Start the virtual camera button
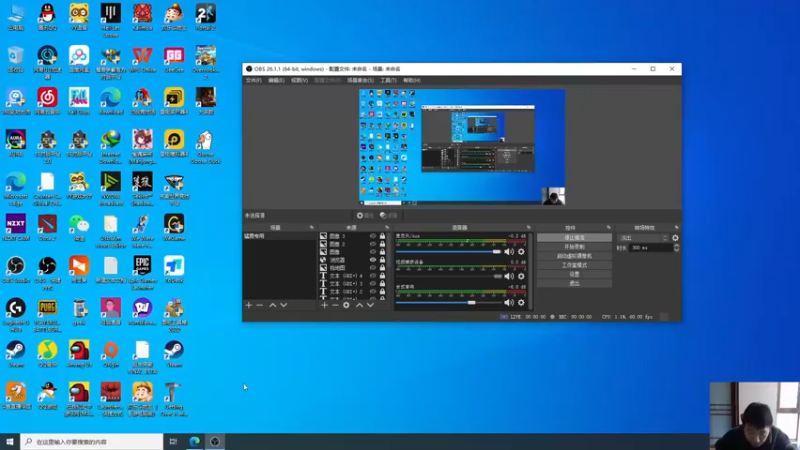The image size is (800, 450). (574, 256)
